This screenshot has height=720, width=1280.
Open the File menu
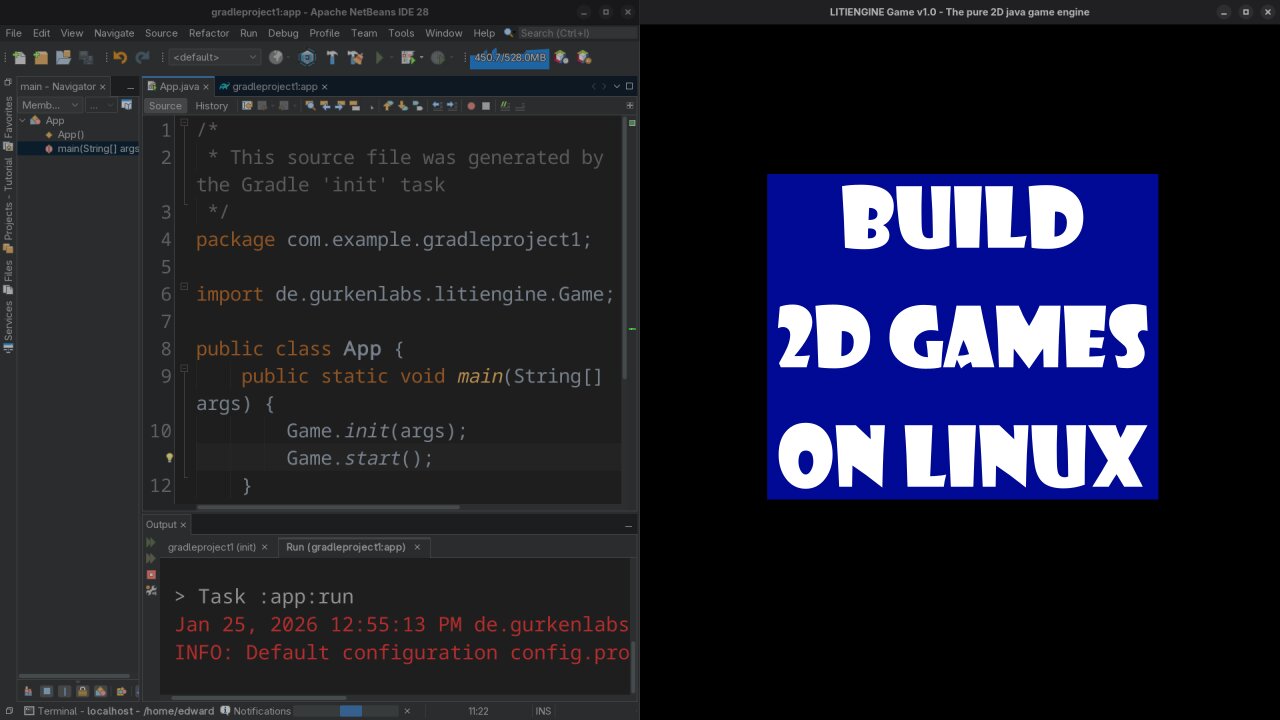pyautogui.click(x=13, y=33)
